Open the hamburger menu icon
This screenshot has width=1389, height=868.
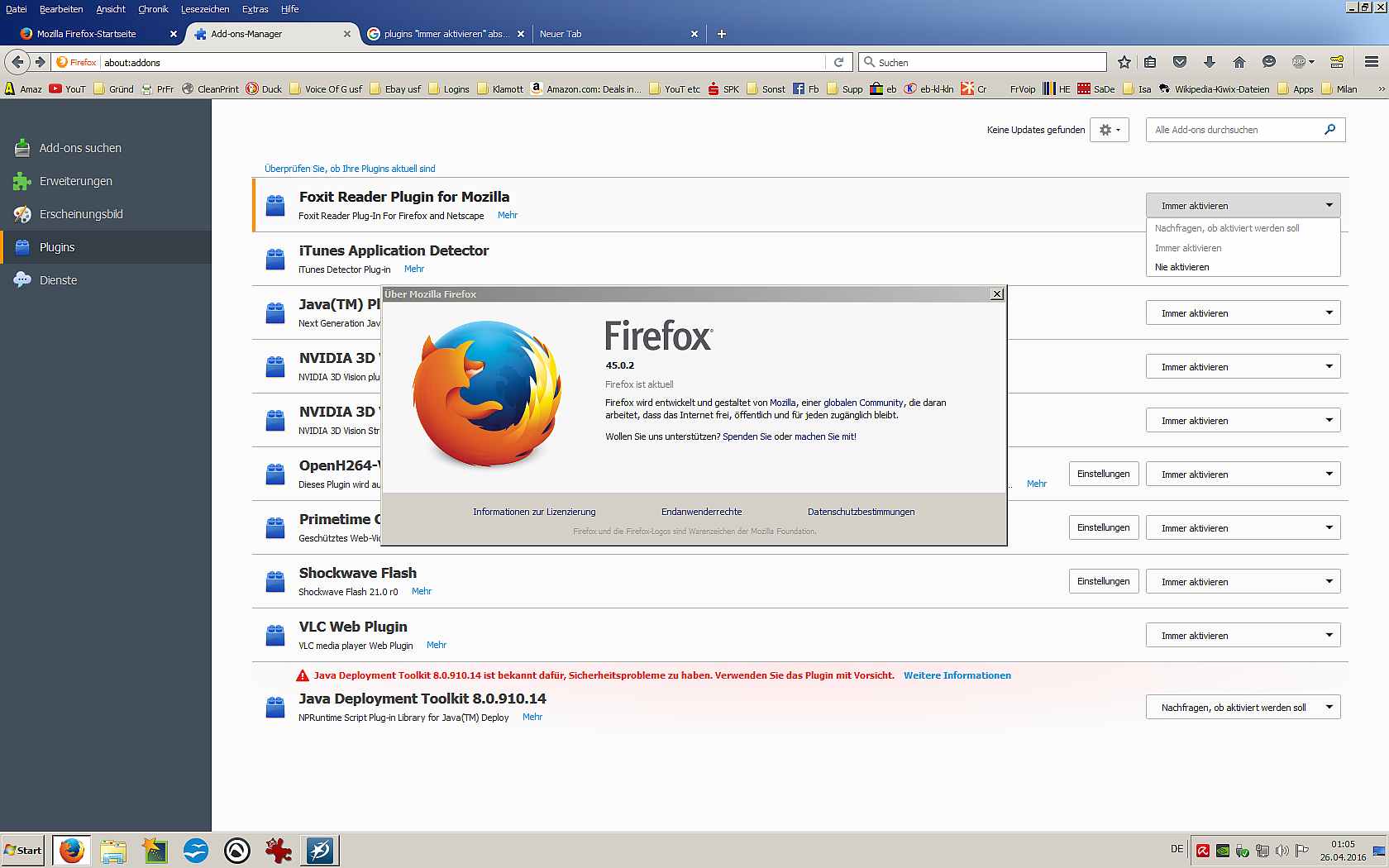tap(1371, 62)
